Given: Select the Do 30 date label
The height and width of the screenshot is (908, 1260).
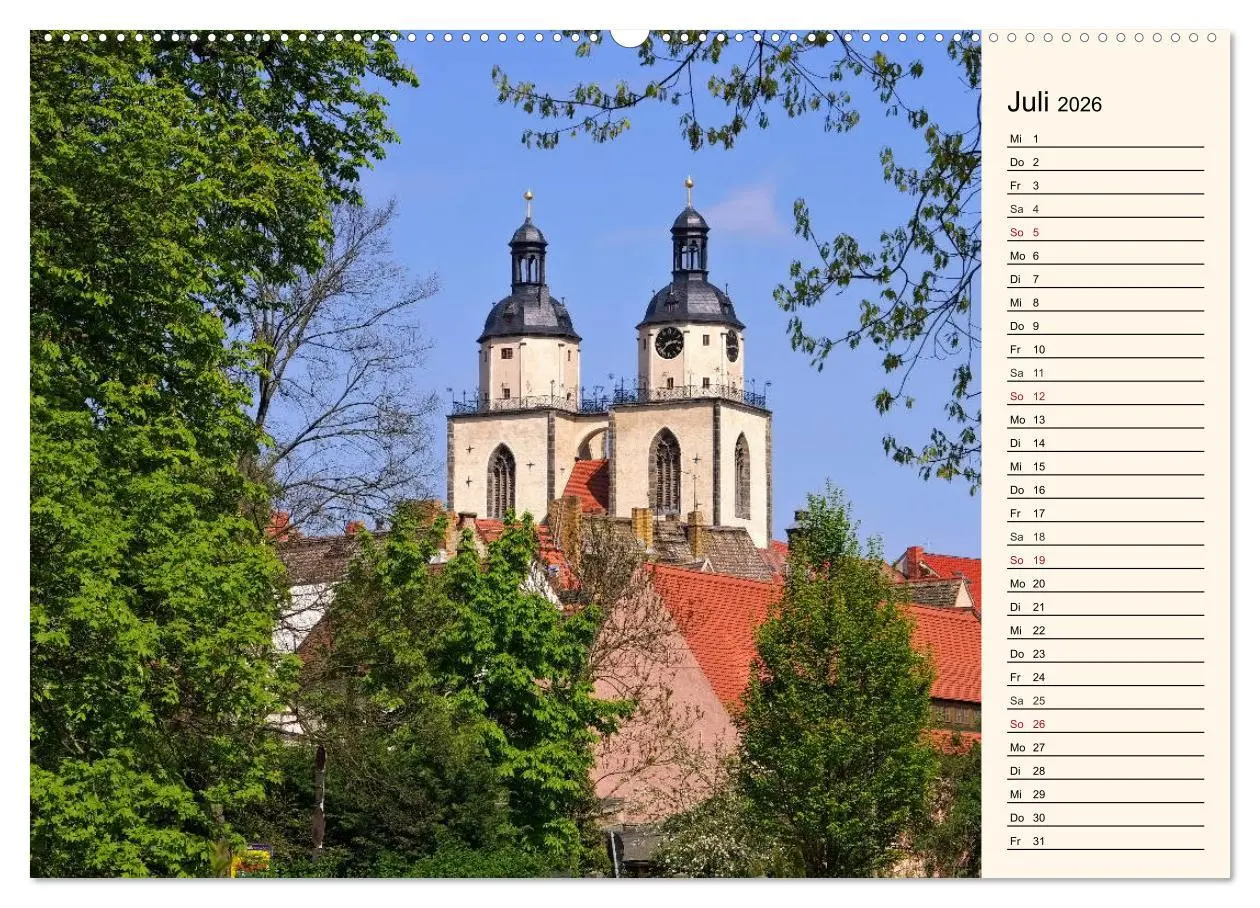Looking at the screenshot, I should tap(1025, 817).
